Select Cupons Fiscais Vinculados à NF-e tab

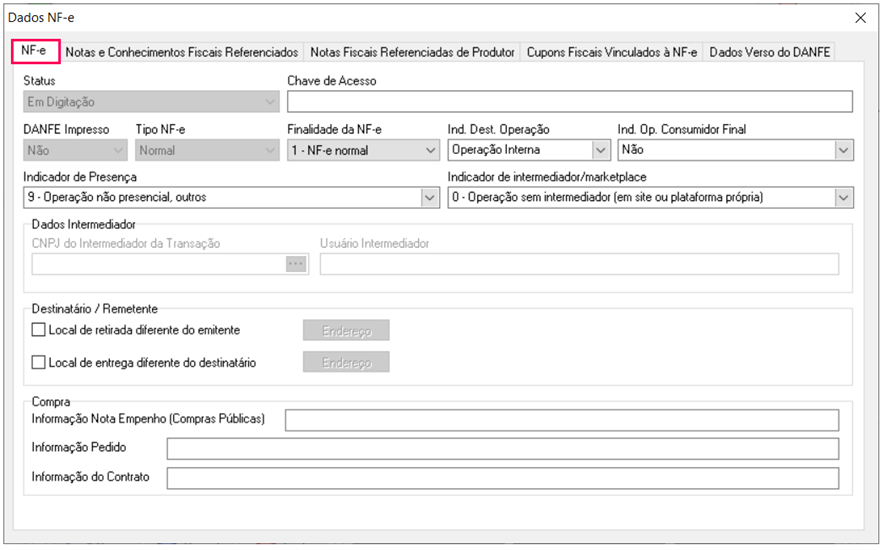[611, 52]
